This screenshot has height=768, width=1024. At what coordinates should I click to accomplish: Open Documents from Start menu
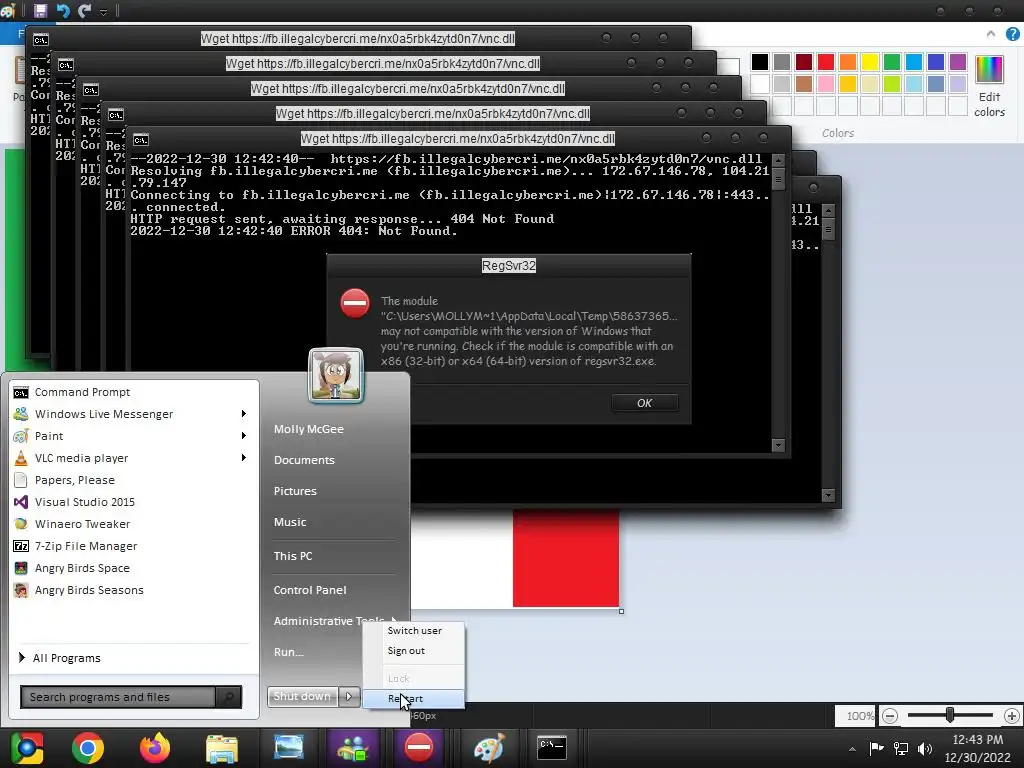point(304,460)
